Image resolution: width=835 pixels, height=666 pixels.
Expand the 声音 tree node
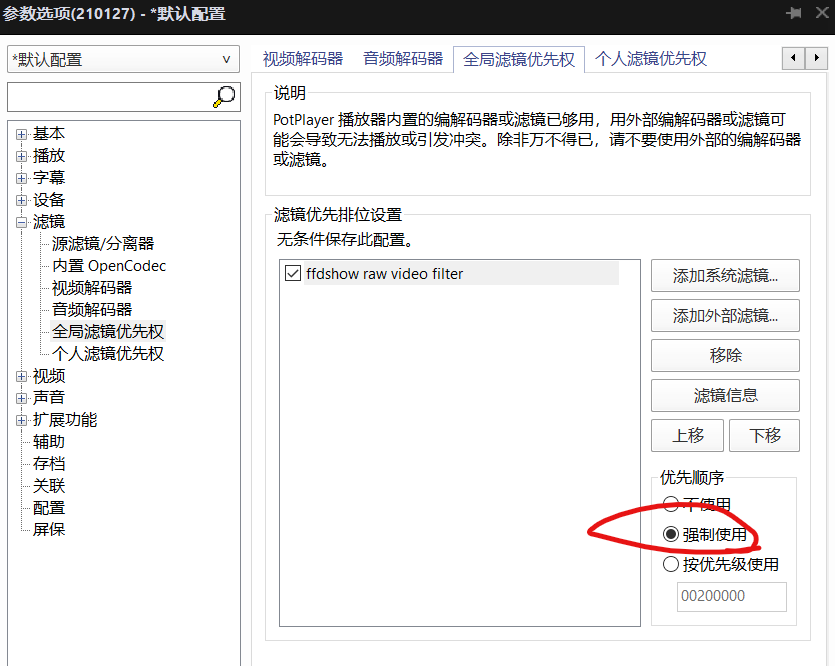pos(21,398)
